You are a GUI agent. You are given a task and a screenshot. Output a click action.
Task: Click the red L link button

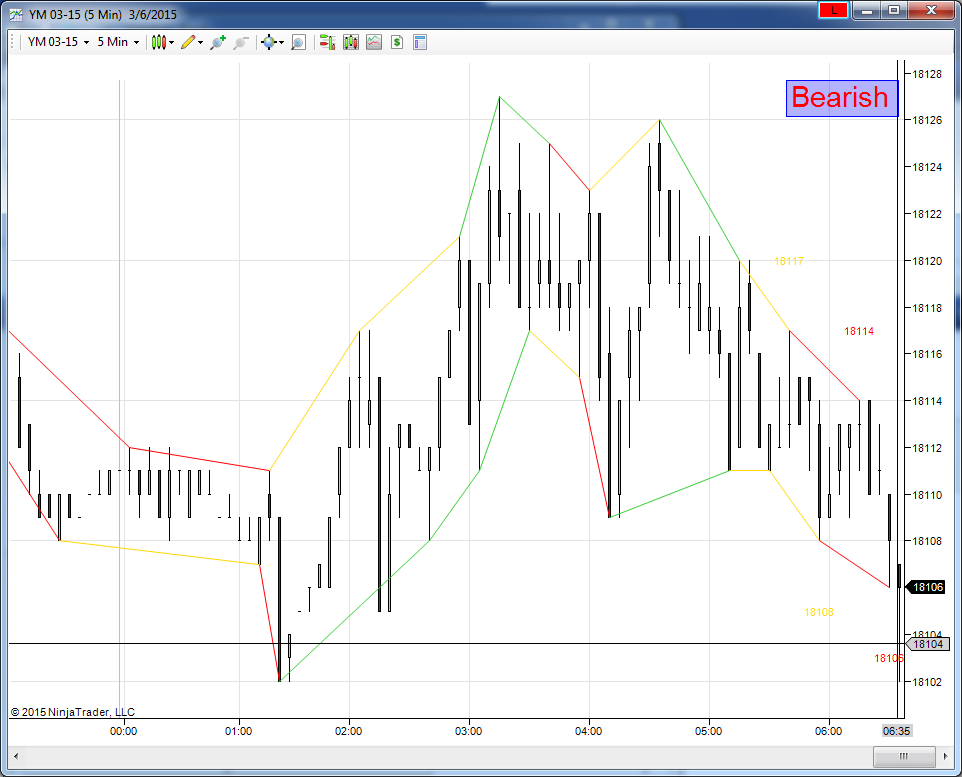pos(833,10)
